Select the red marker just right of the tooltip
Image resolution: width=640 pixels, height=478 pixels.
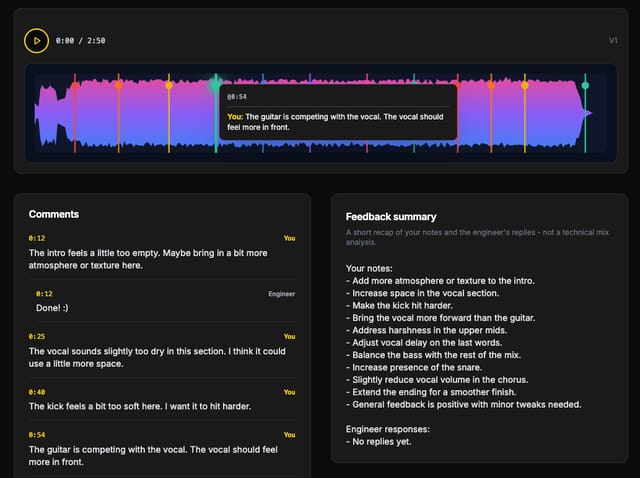(x=458, y=85)
